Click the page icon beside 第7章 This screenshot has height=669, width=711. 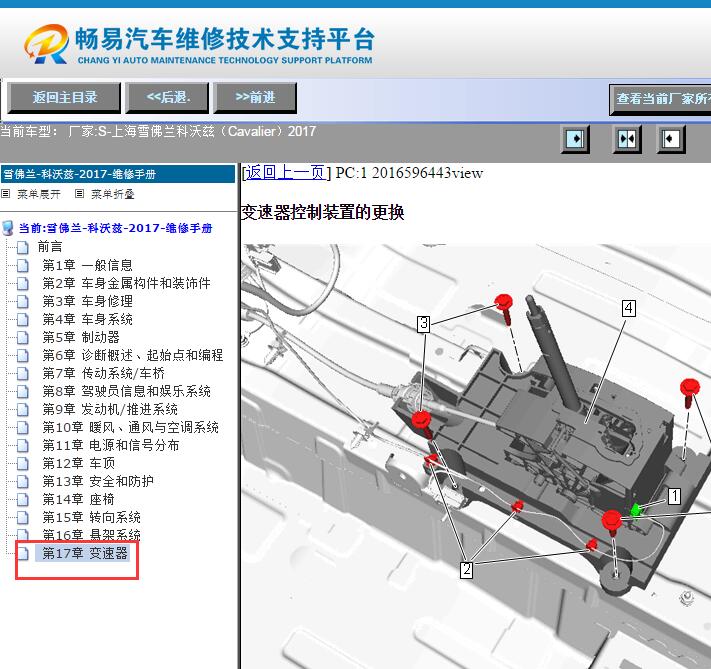[23, 374]
